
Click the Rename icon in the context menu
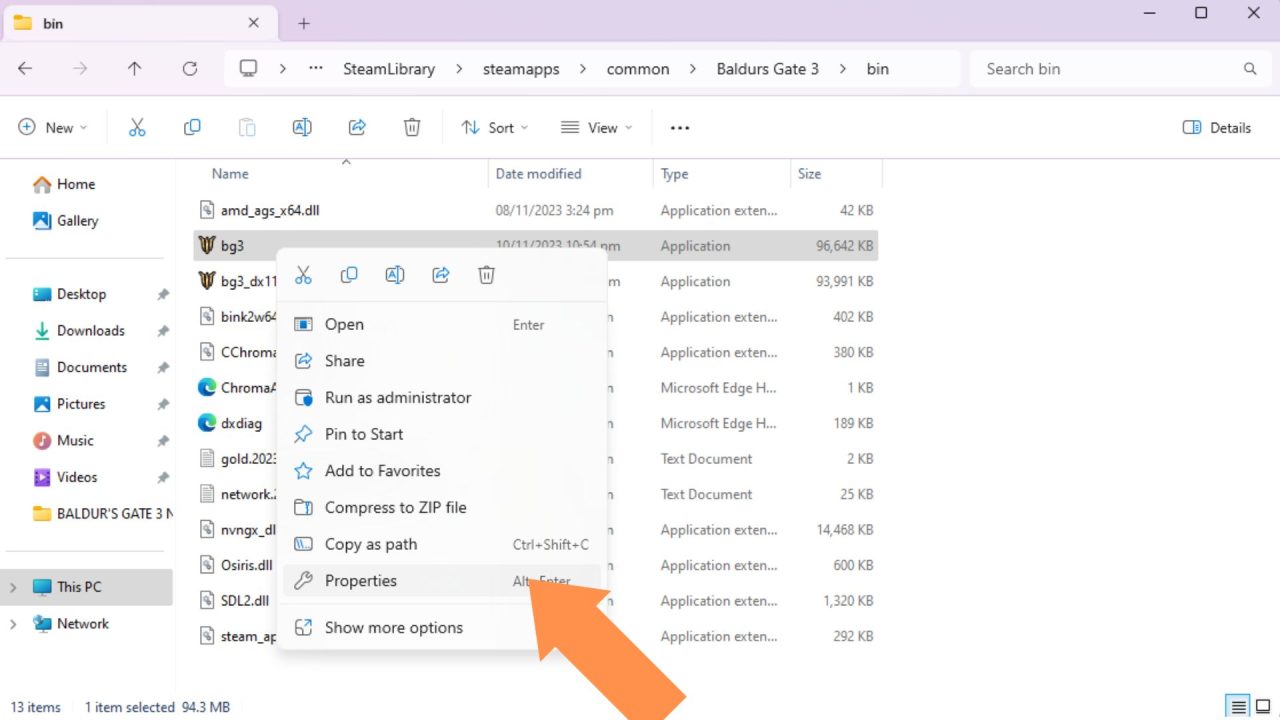click(x=395, y=275)
